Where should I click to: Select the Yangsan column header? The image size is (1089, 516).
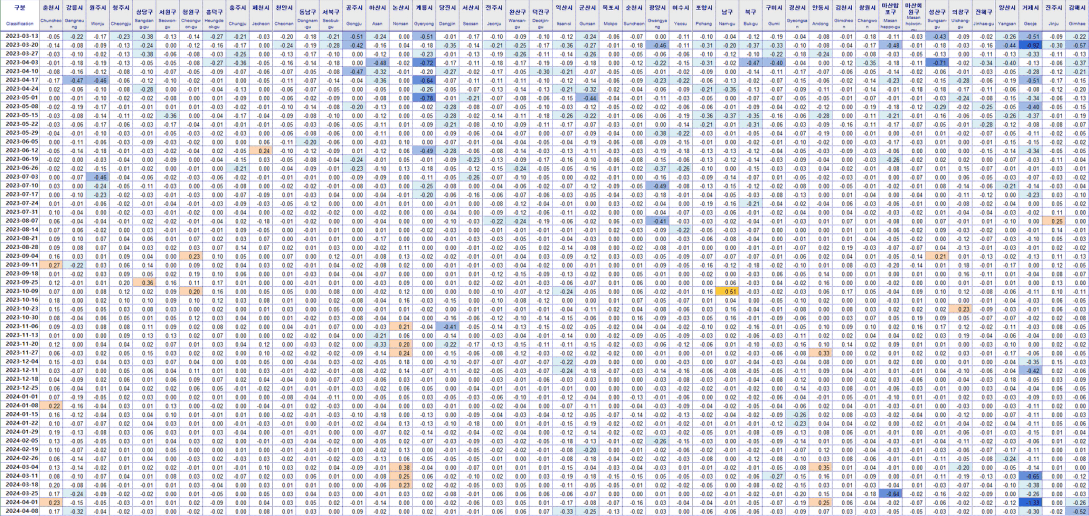(x=1008, y=16)
